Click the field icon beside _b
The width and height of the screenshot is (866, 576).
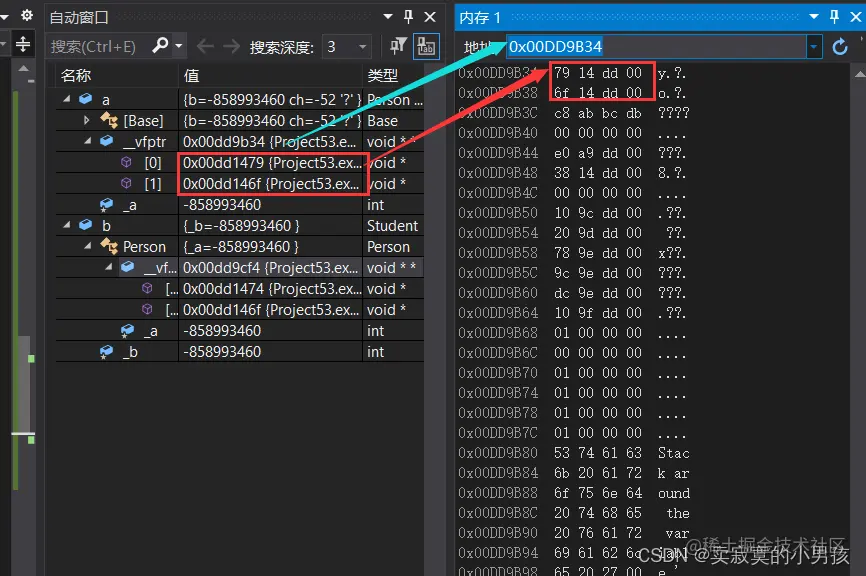(x=106, y=352)
